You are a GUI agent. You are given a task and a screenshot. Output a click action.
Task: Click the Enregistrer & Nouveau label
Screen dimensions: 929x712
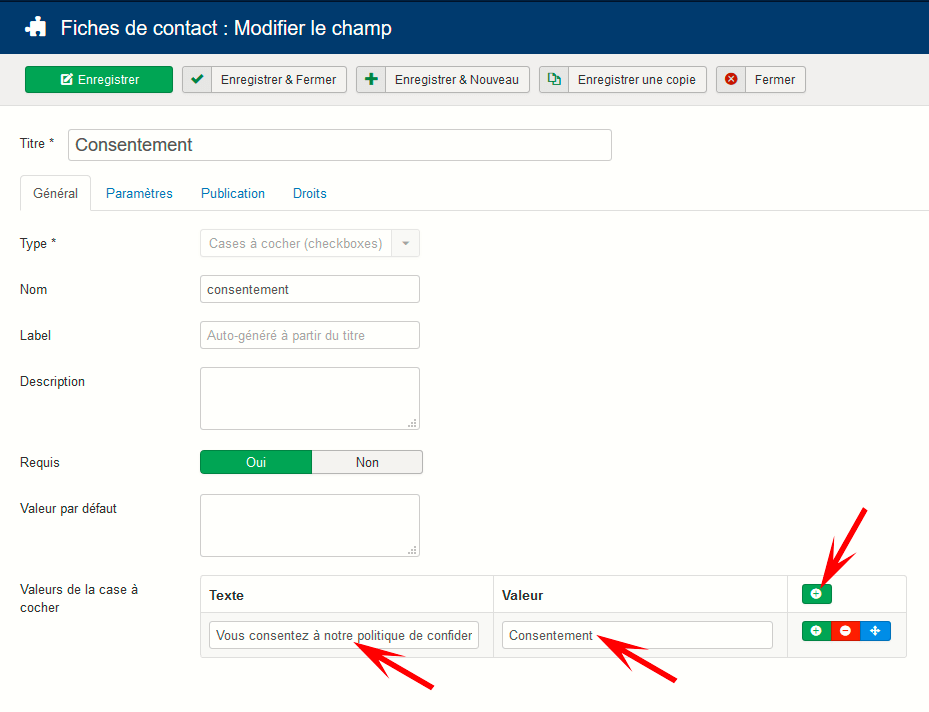tap(457, 79)
